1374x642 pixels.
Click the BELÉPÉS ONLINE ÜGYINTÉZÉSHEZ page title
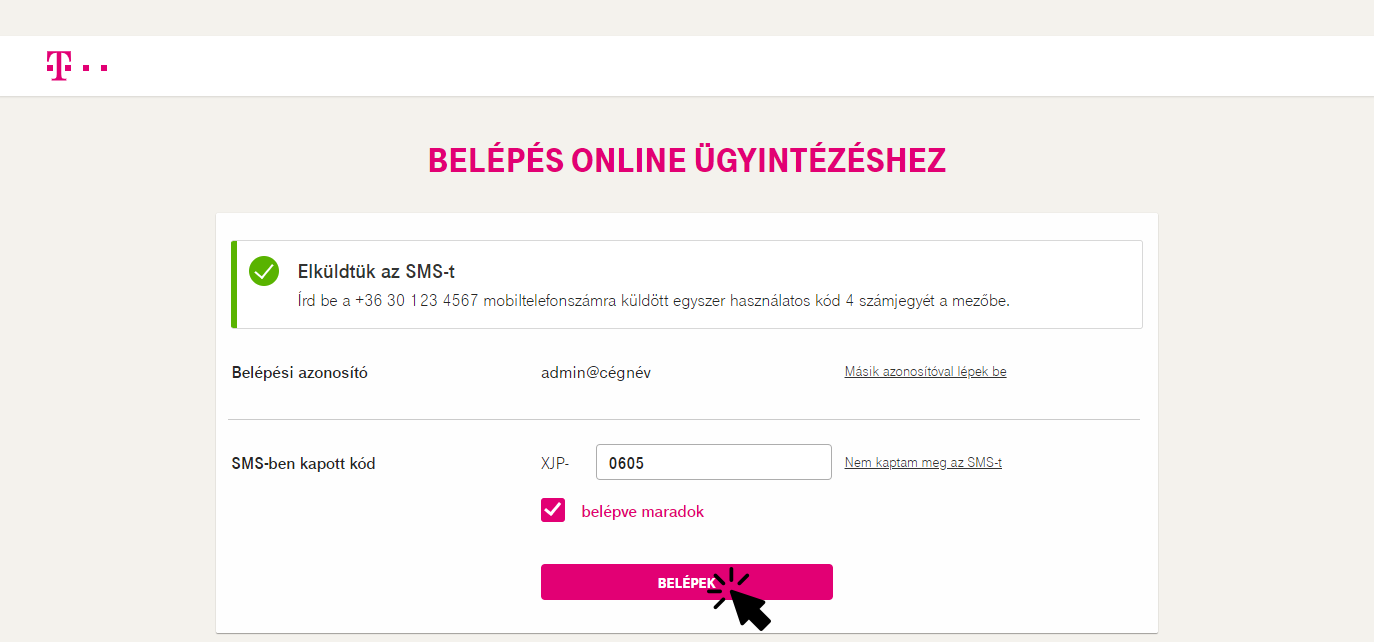tap(687, 161)
